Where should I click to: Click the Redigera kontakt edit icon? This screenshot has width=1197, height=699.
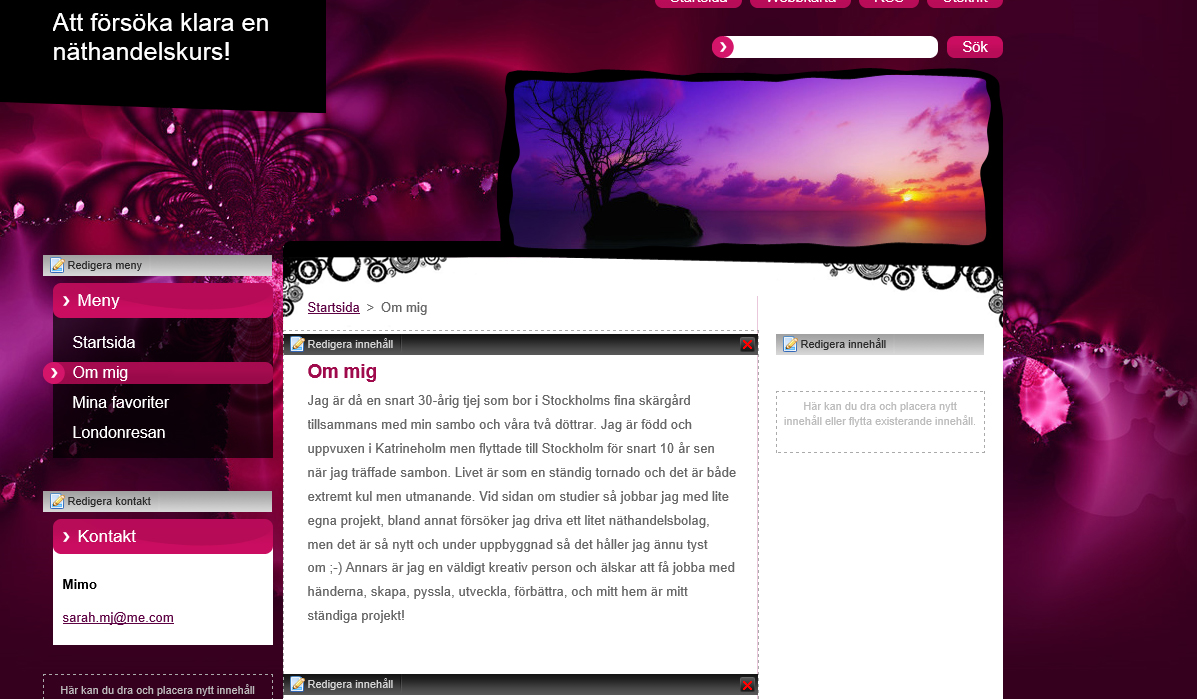[x=58, y=502]
